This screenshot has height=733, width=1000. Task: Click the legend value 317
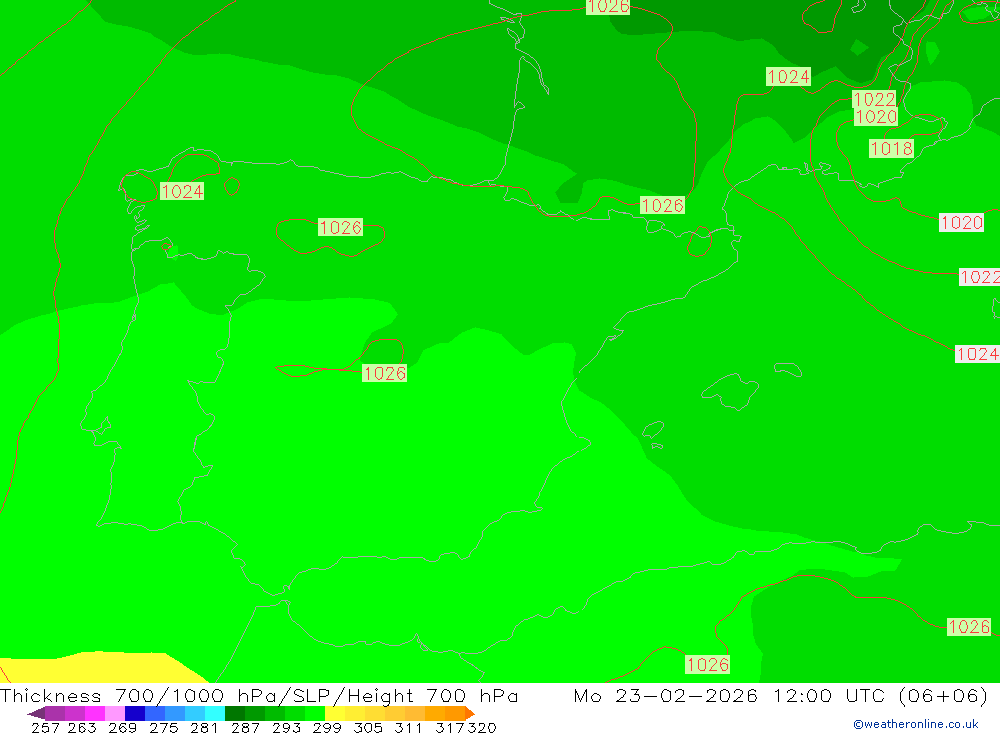[450, 727]
